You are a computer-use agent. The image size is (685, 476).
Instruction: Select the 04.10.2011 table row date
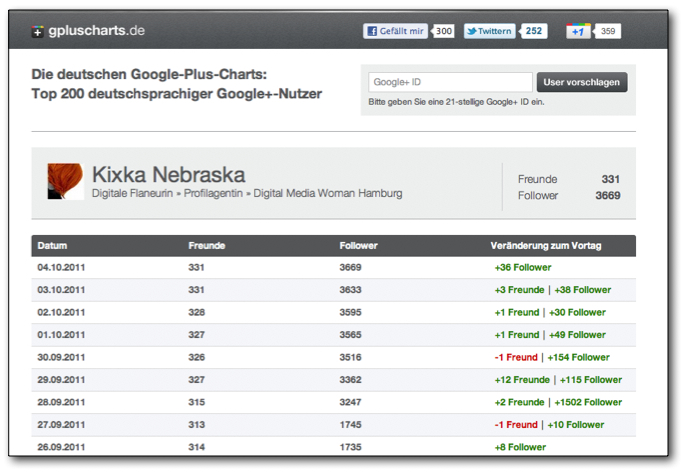(61, 268)
